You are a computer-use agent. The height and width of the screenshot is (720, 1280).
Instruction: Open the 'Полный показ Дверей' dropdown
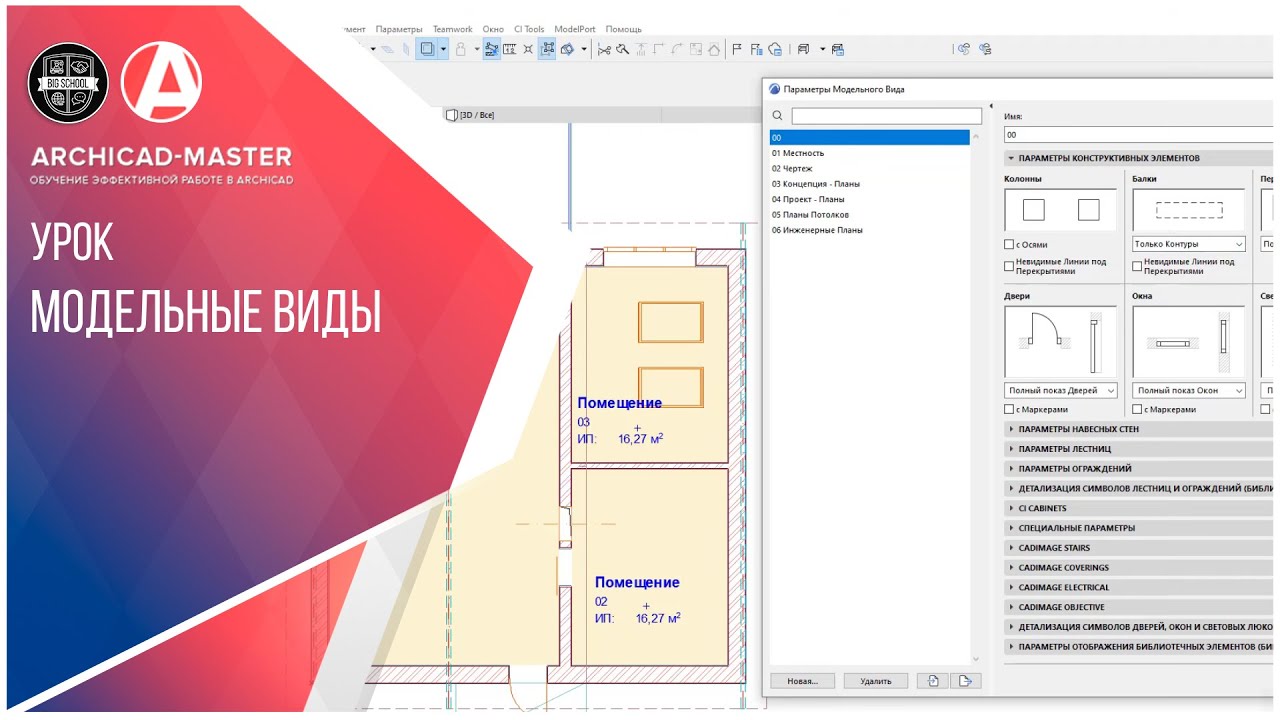pos(1061,390)
